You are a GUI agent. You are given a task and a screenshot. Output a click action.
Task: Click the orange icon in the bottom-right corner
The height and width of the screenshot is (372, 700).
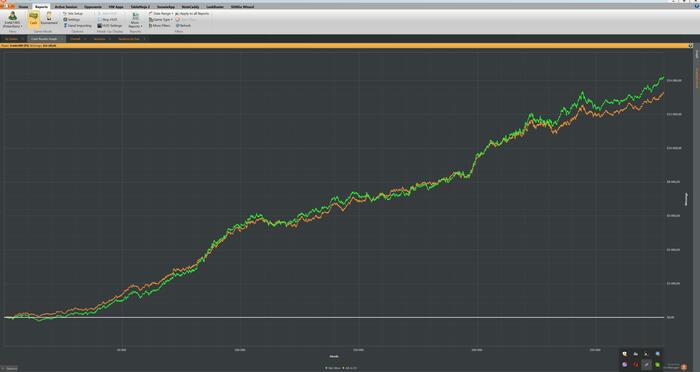[684, 367]
